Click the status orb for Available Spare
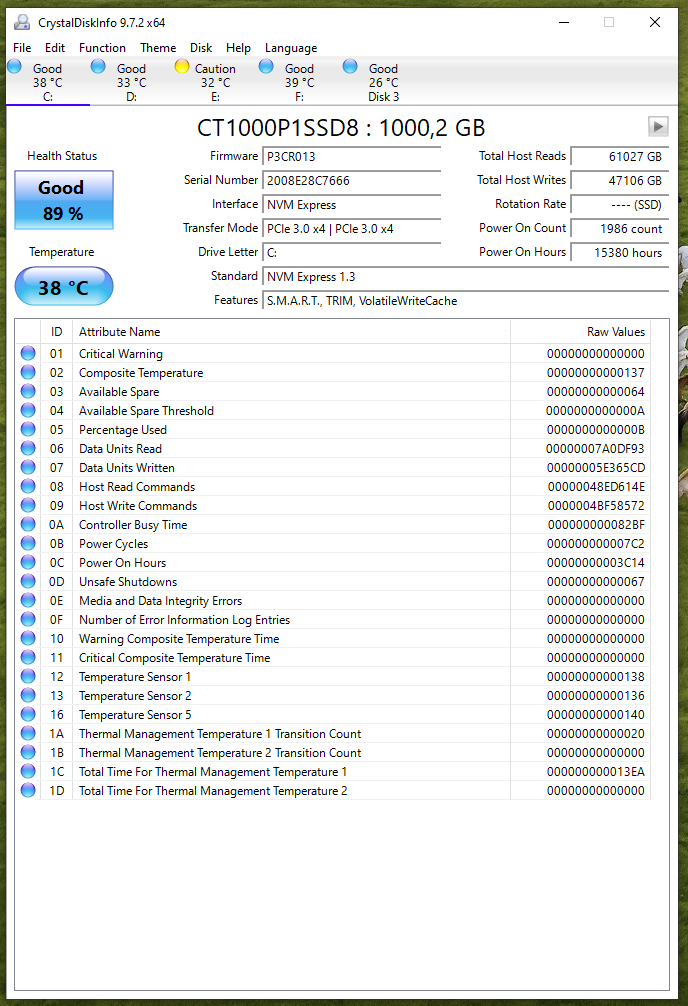 click(x=28, y=391)
